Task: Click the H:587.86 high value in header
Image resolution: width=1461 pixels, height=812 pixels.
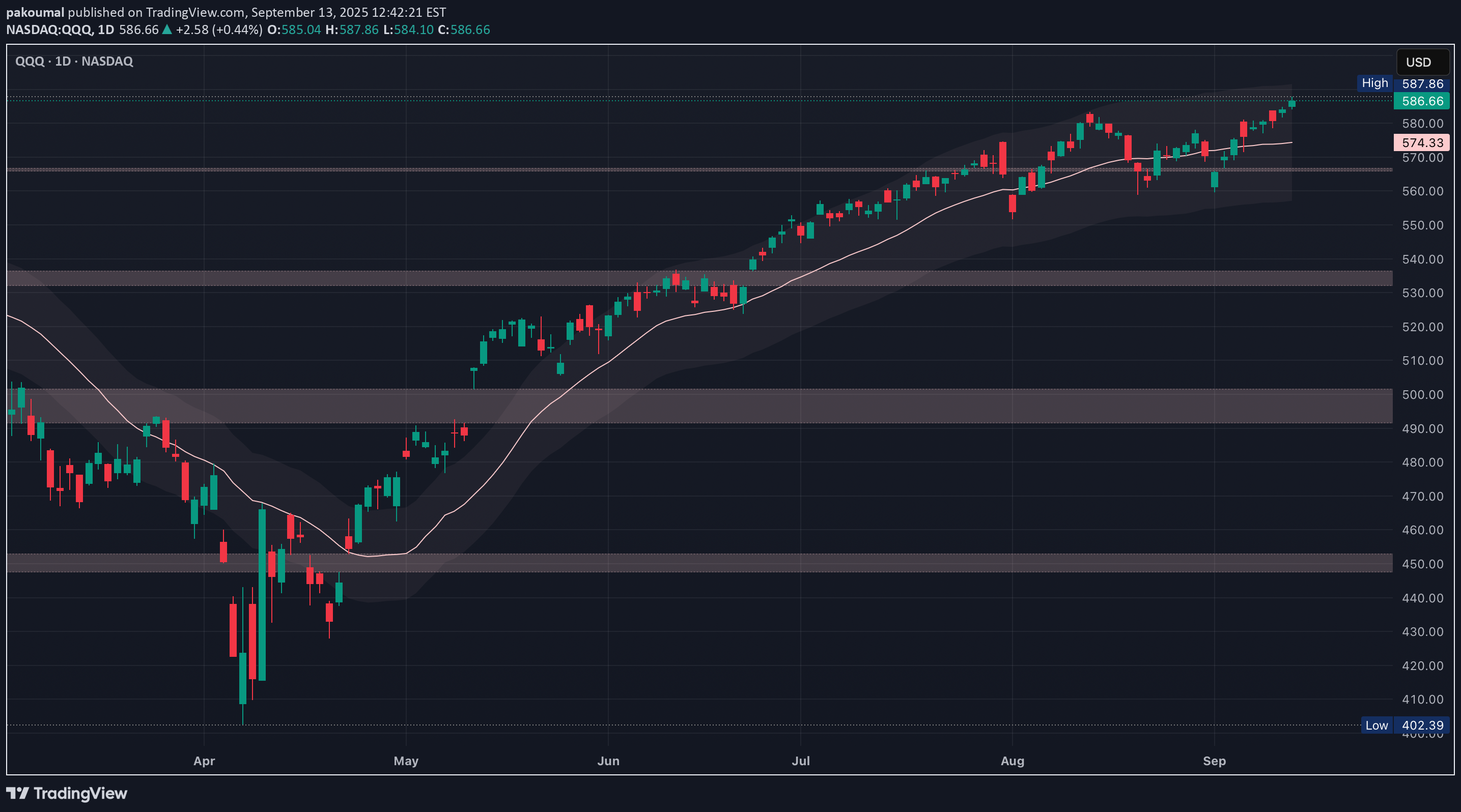Action: tap(352, 30)
